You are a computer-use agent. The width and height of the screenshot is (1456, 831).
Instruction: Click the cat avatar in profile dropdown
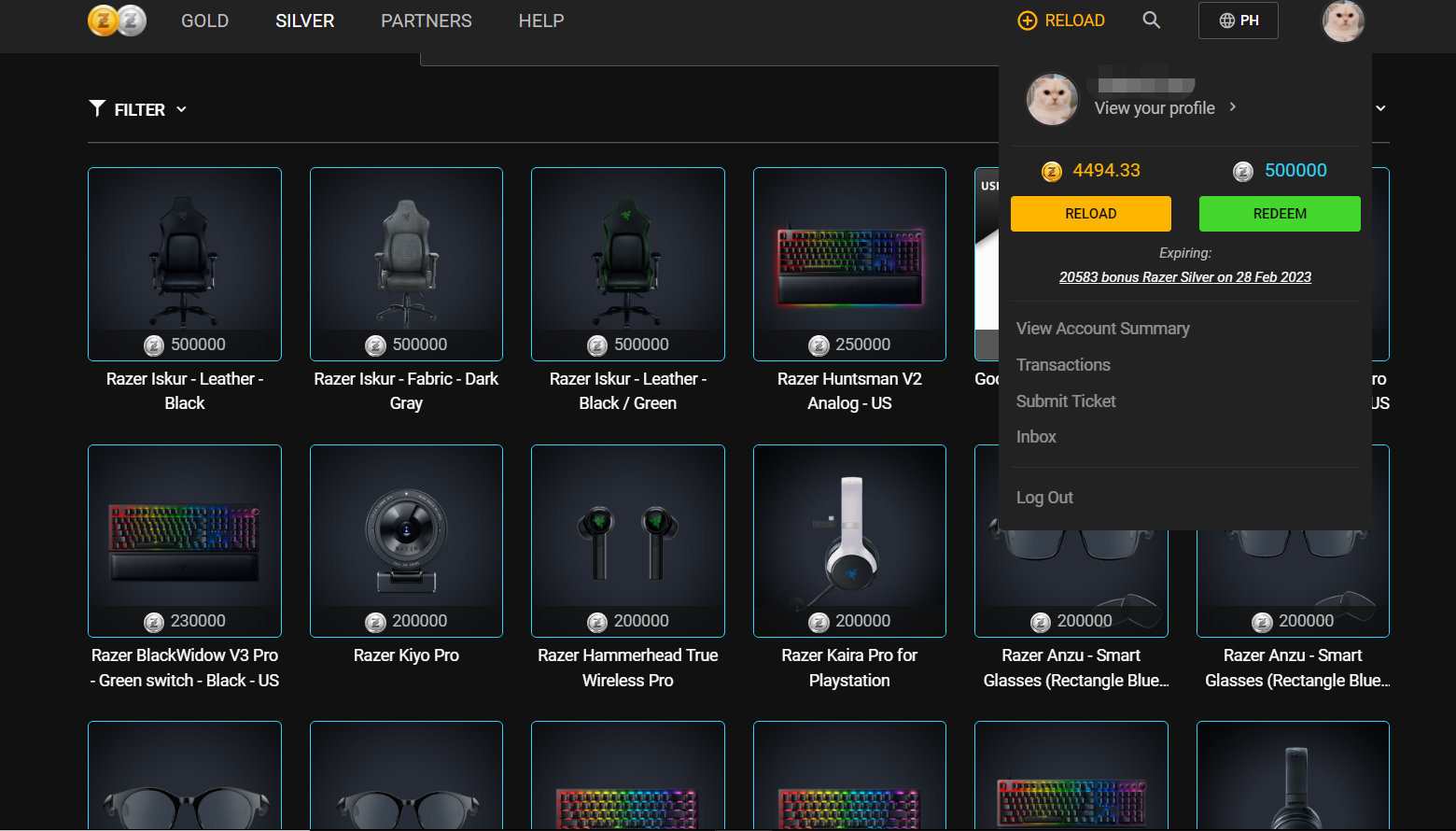click(1052, 99)
